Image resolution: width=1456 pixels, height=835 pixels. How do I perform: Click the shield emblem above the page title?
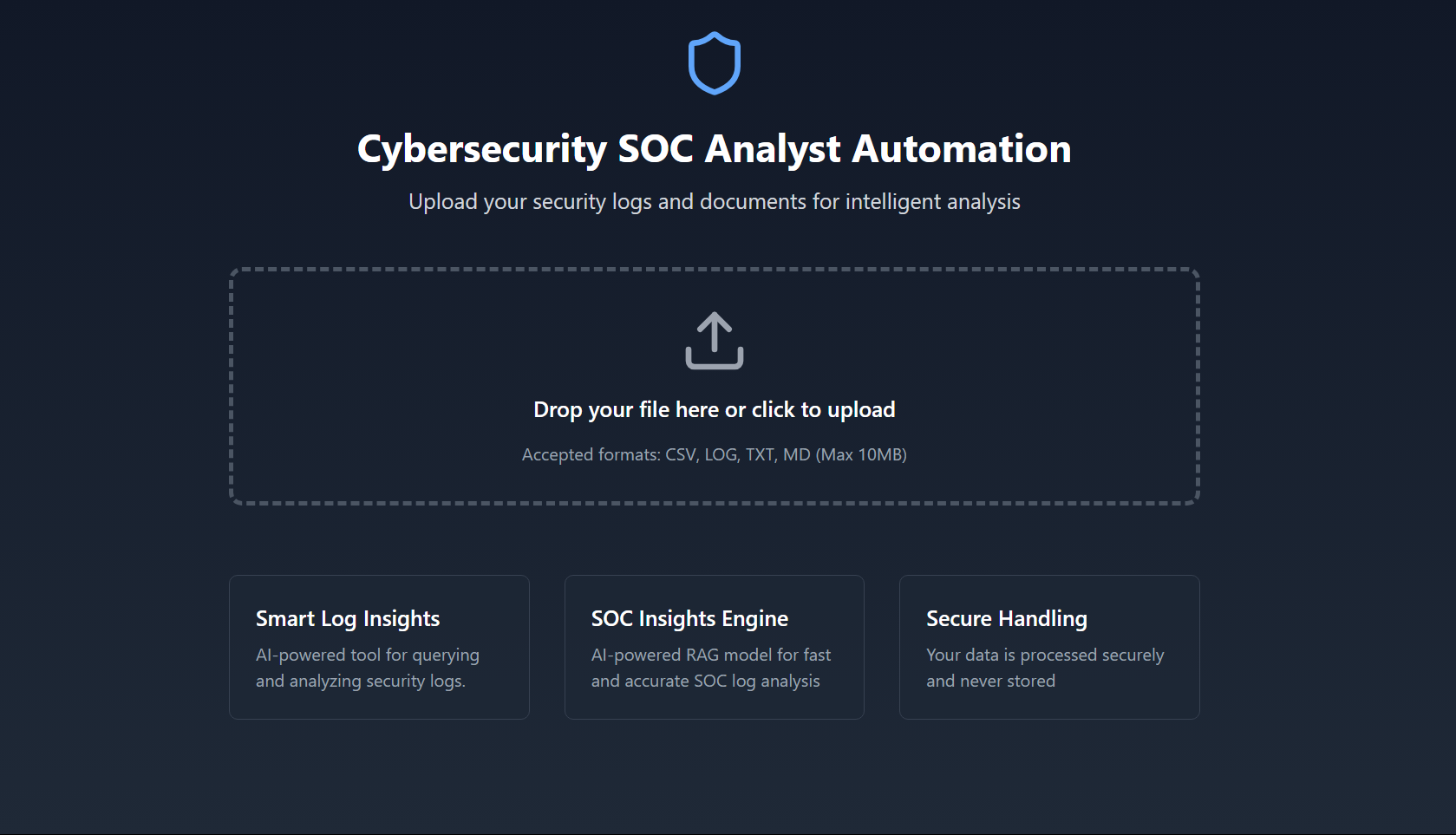(x=713, y=62)
